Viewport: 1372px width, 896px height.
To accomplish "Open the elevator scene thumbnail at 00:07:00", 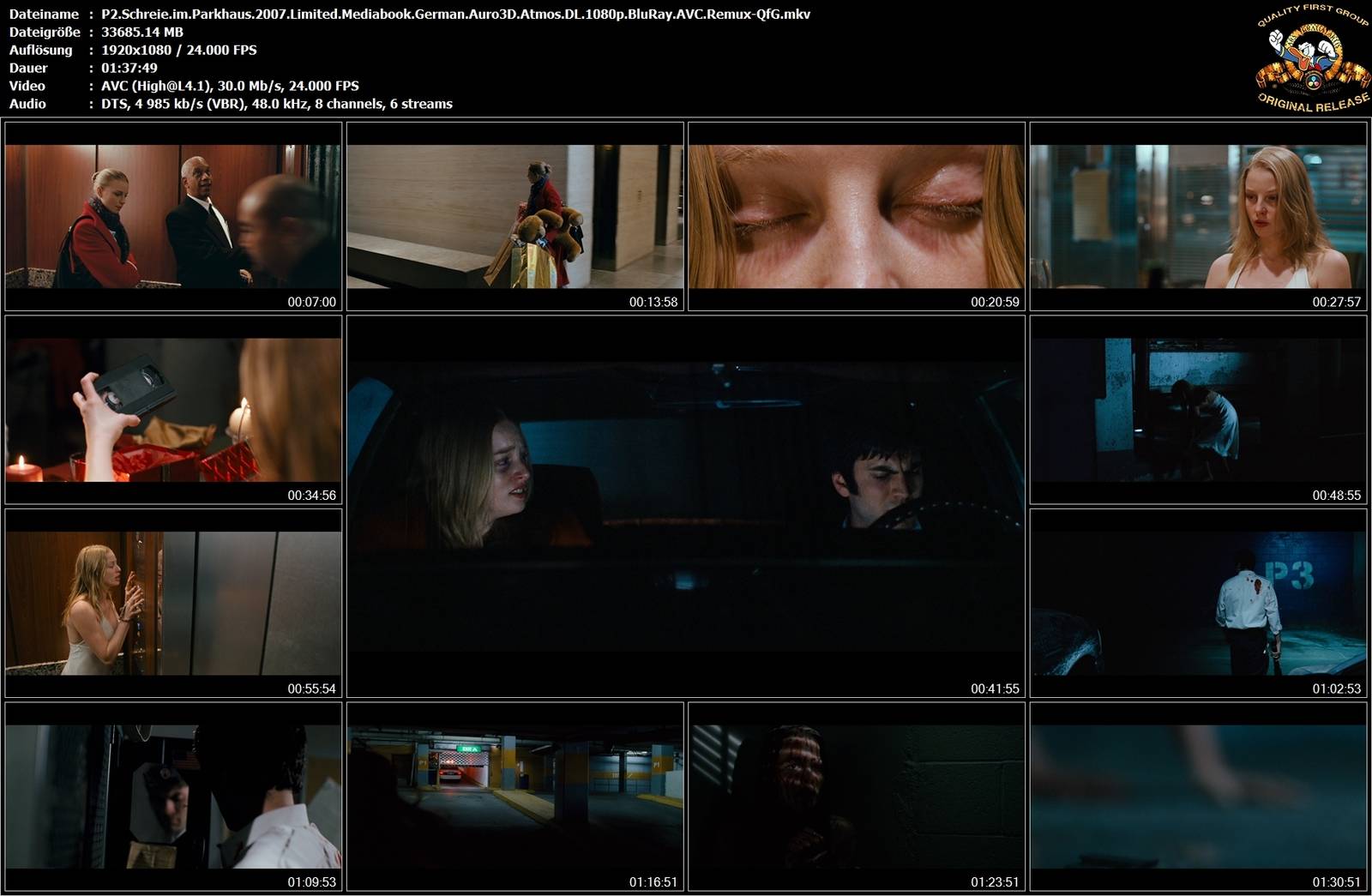I will [173, 216].
